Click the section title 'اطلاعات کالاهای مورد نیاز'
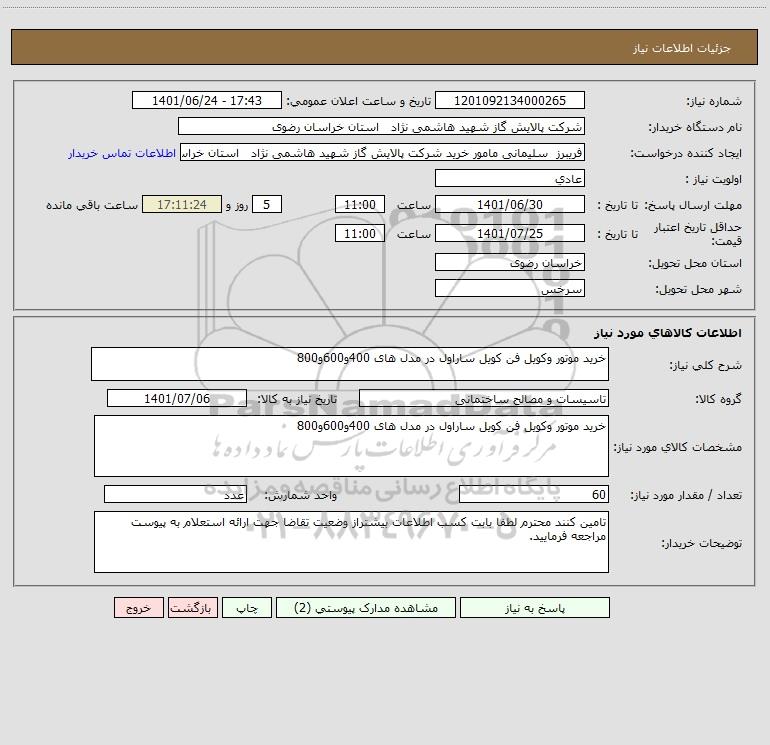The height and width of the screenshot is (745, 770). pos(668,333)
